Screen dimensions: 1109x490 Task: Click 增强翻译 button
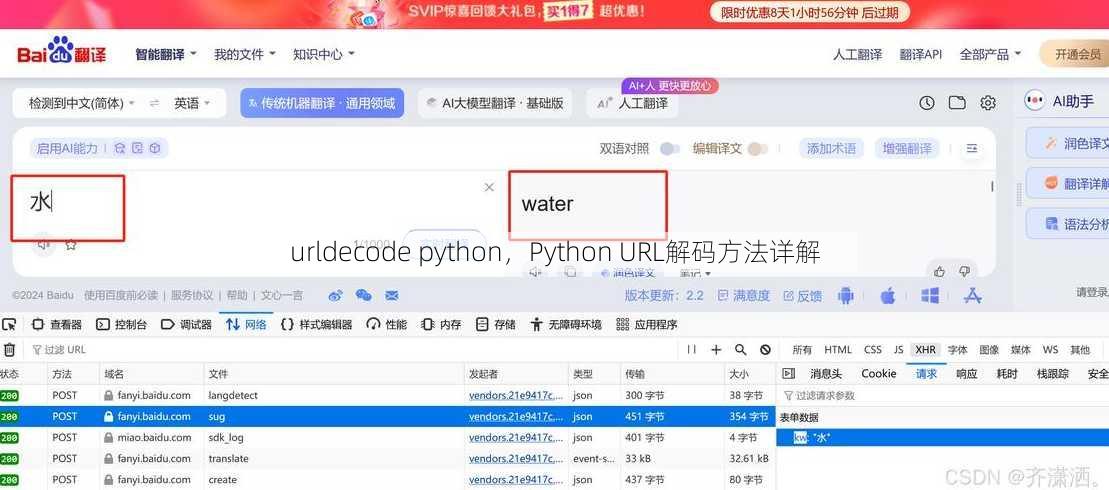pyautogui.click(x=907, y=148)
